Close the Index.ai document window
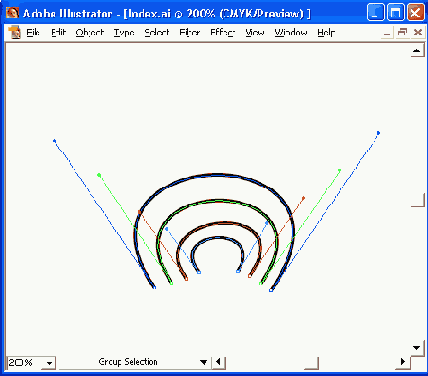The width and height of the screenshot is (428, 376). (418, 33)
